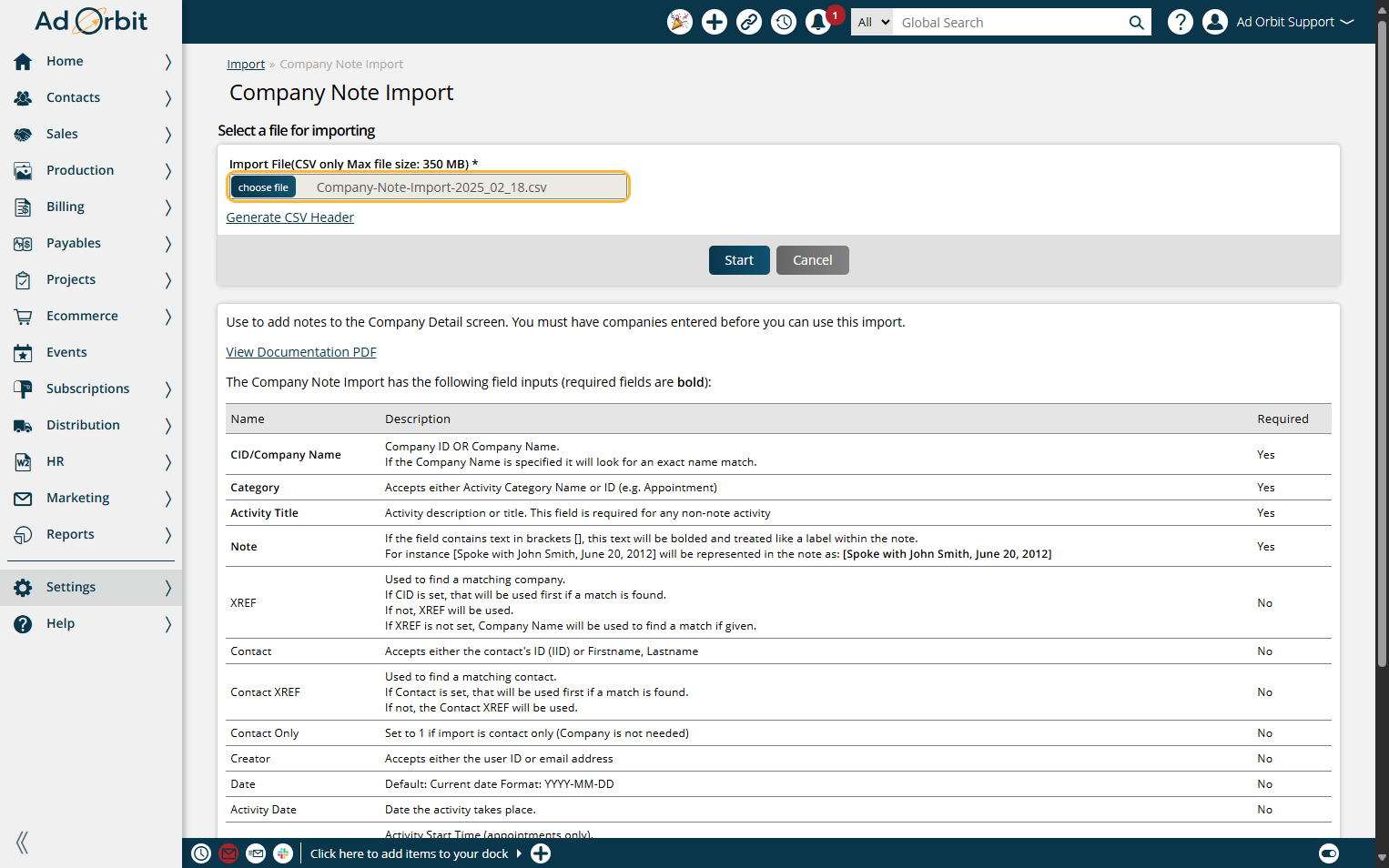Open the Projects menu item

91,279
